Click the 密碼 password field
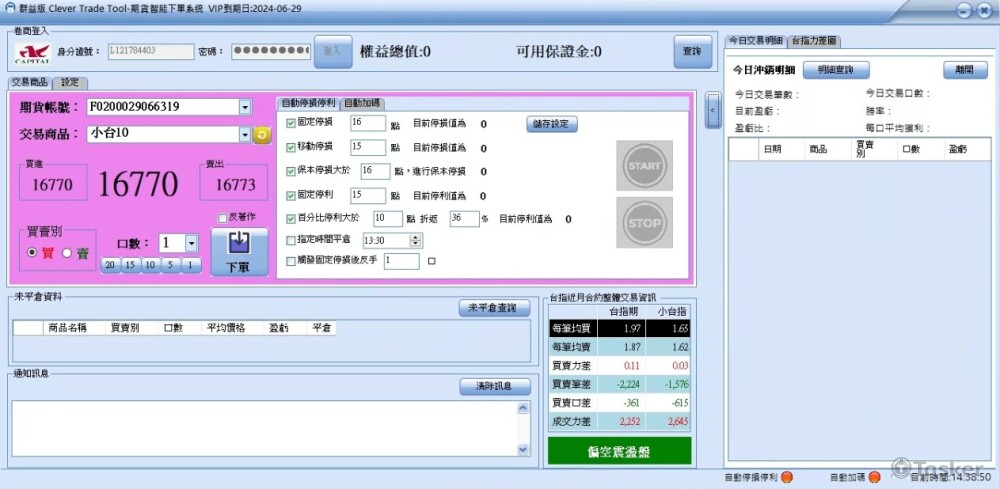Image resolution: width=1000 pixels, height=489 pixels. click(271, 52)
